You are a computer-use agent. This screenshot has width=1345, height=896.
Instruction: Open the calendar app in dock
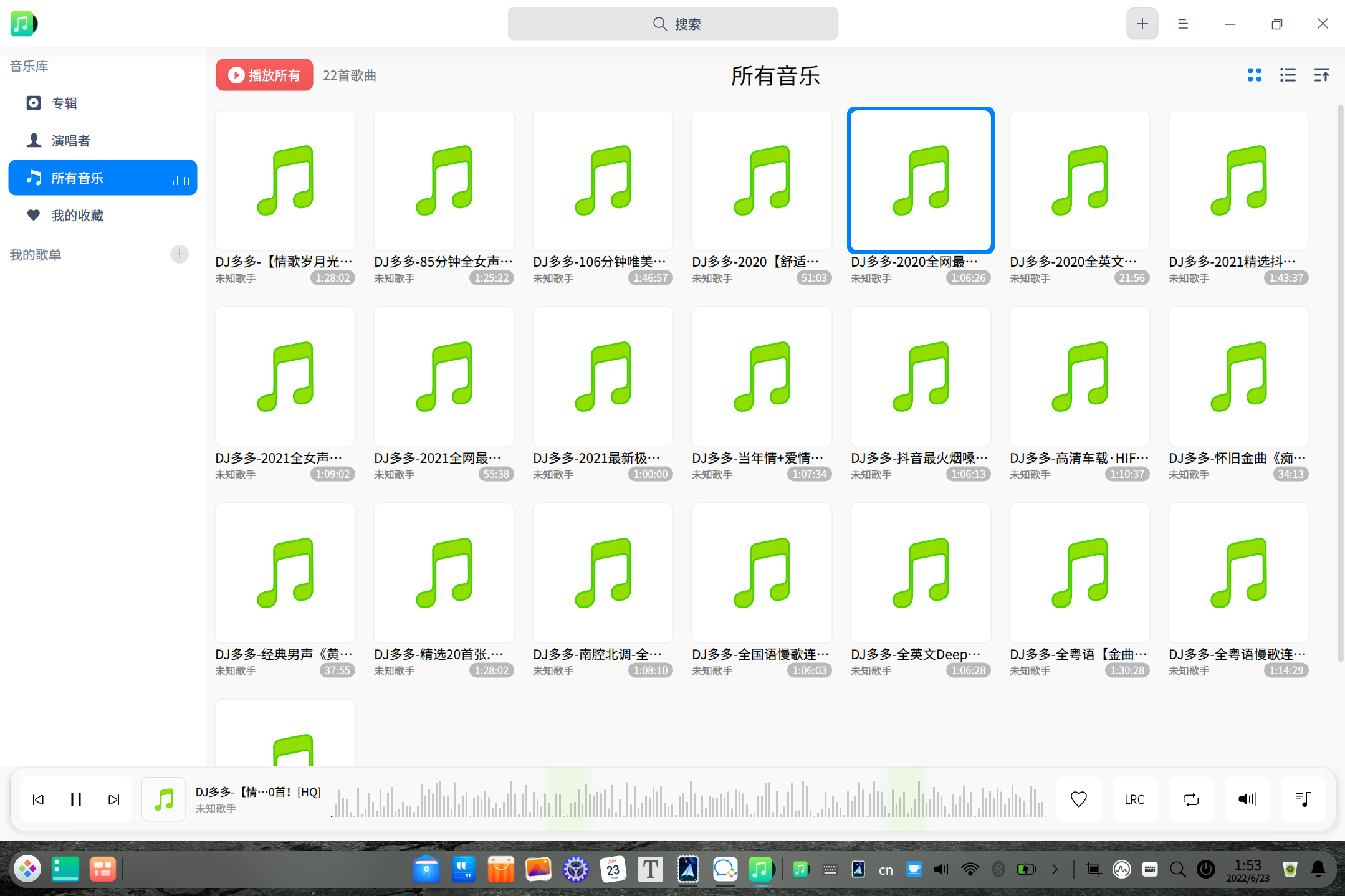coord(613,869)
